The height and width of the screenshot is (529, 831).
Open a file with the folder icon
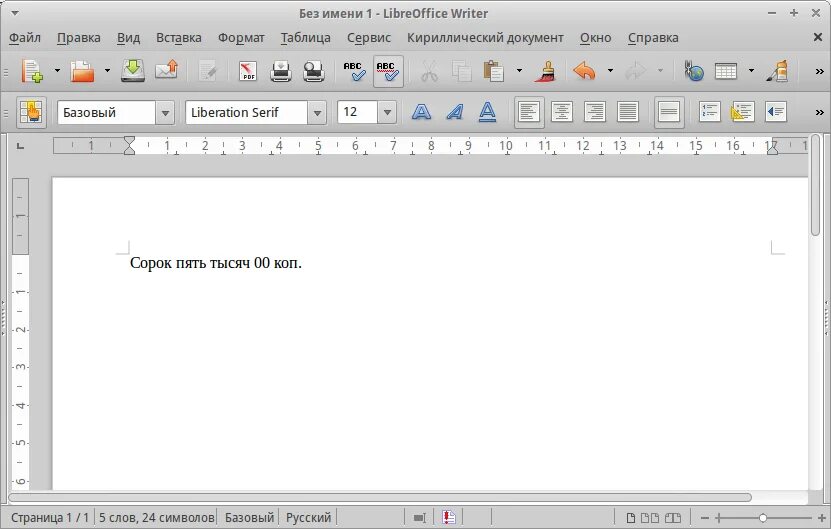click(x=82, y=70)
